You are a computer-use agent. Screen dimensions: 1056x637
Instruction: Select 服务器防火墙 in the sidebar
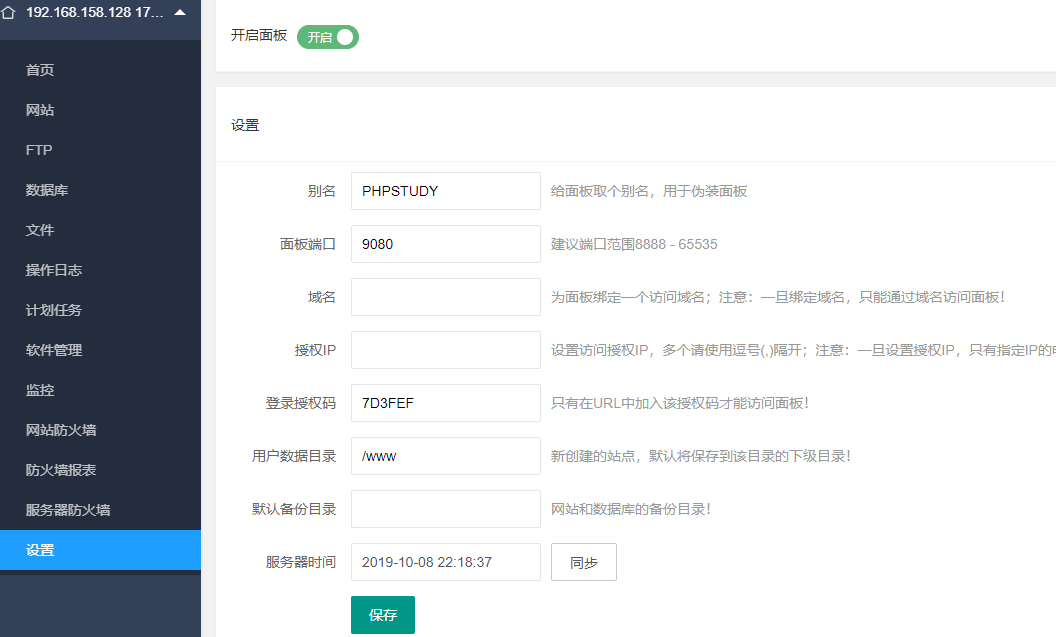tap(68, 510)
